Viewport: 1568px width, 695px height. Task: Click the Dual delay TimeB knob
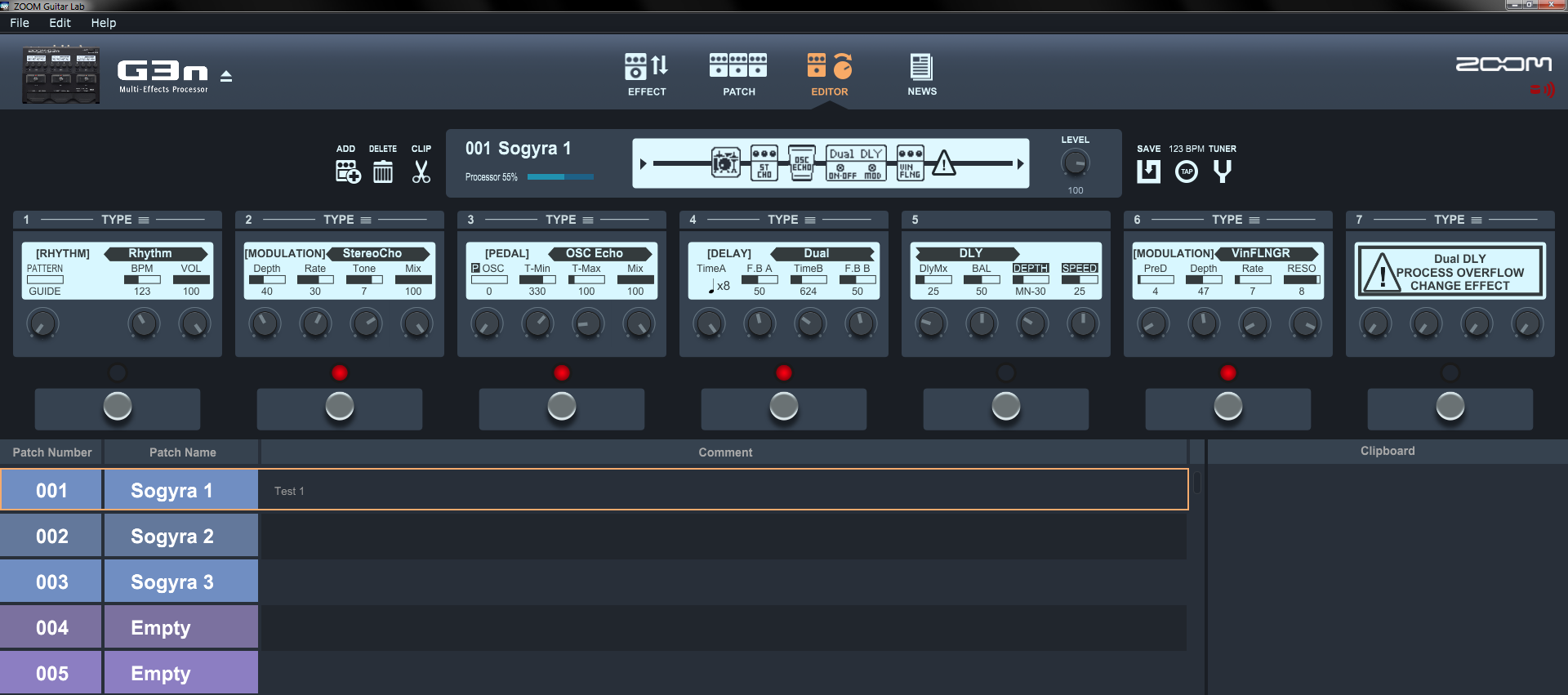click(810, 324)
